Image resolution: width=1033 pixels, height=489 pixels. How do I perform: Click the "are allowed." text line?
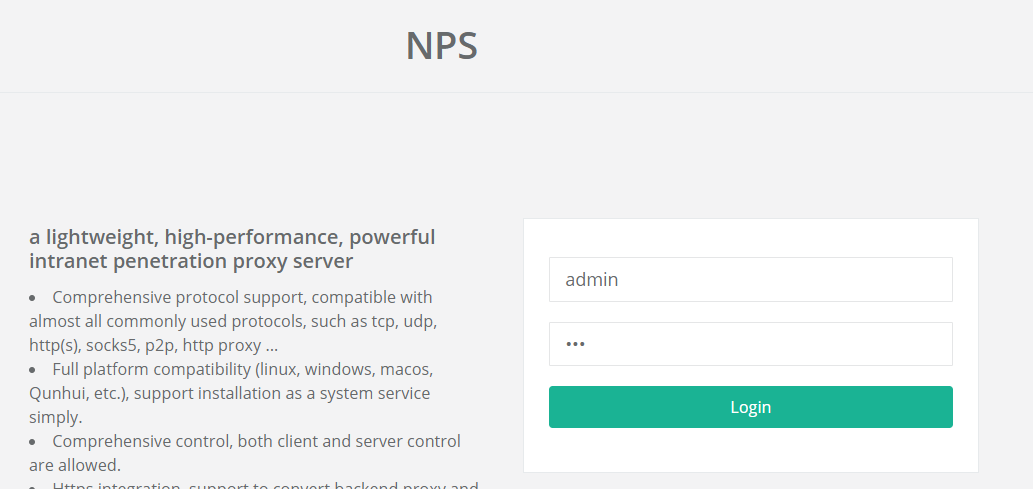tap(75, 465)
